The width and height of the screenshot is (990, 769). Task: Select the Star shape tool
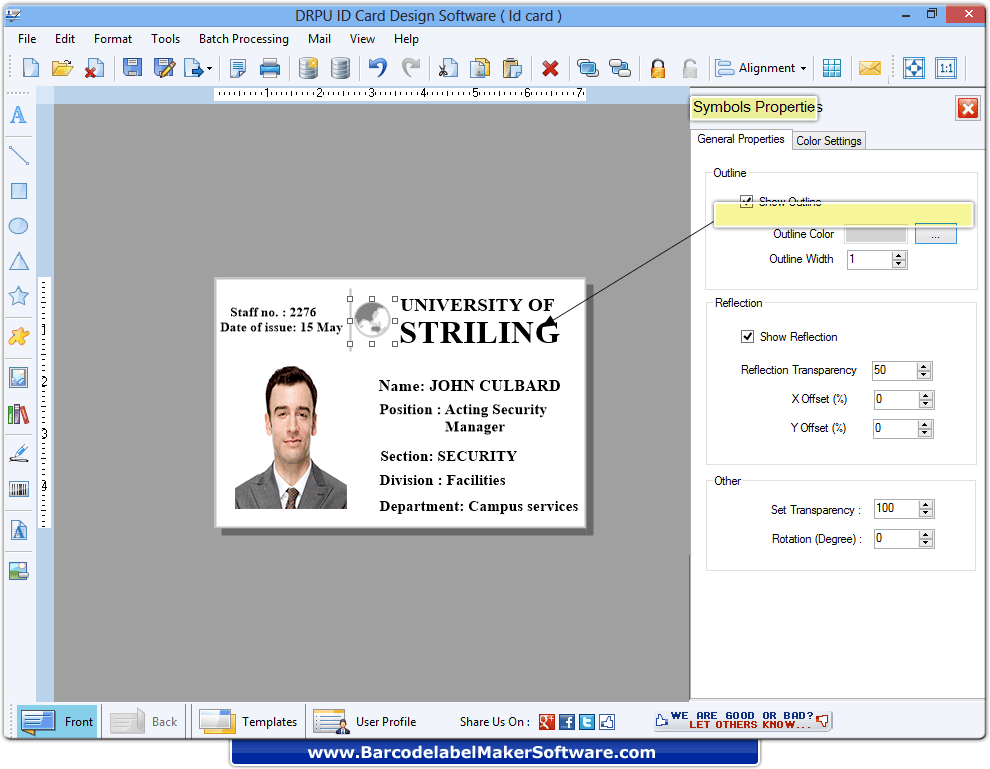coord(18,295)
